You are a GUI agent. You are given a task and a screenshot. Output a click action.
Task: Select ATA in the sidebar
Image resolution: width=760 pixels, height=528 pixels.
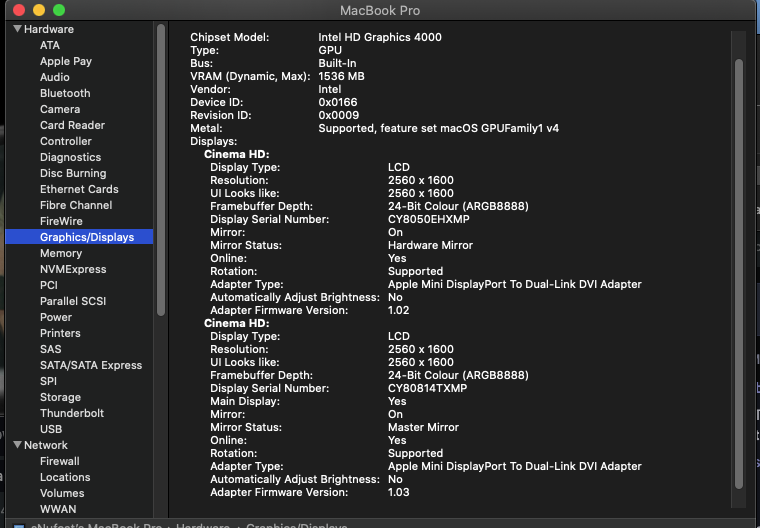click(x=50, y=45)
